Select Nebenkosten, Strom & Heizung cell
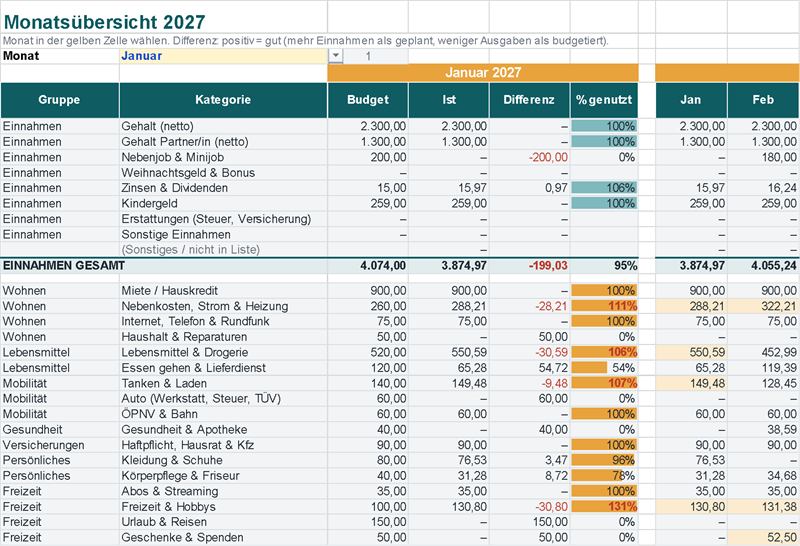 223,306
